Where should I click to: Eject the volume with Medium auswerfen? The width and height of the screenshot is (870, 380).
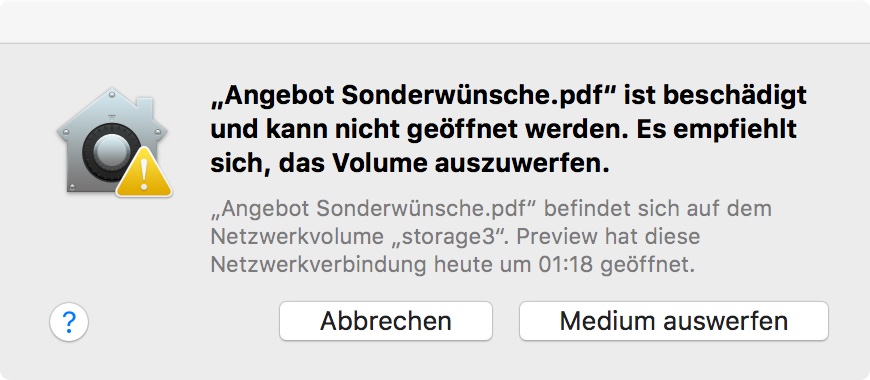(x=674, y=321)
